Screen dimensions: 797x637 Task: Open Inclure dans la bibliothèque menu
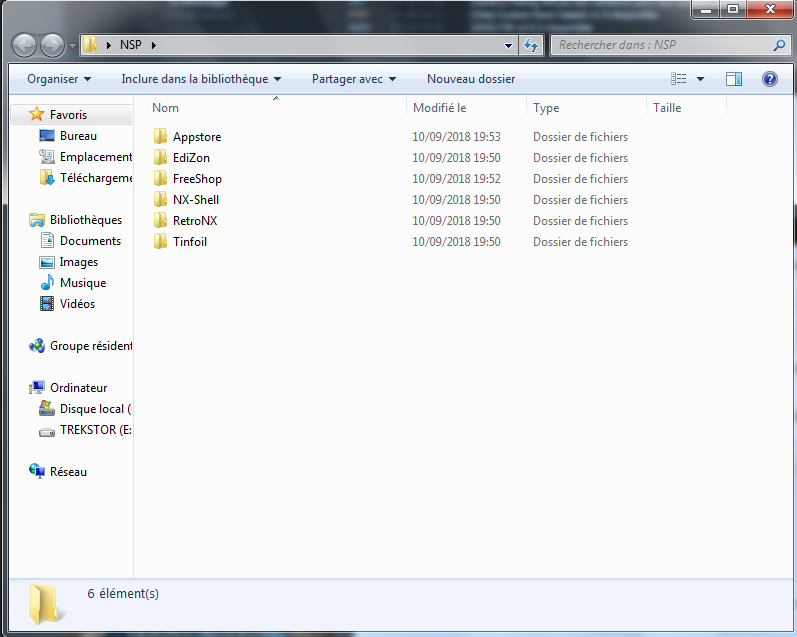coord(201,79)
